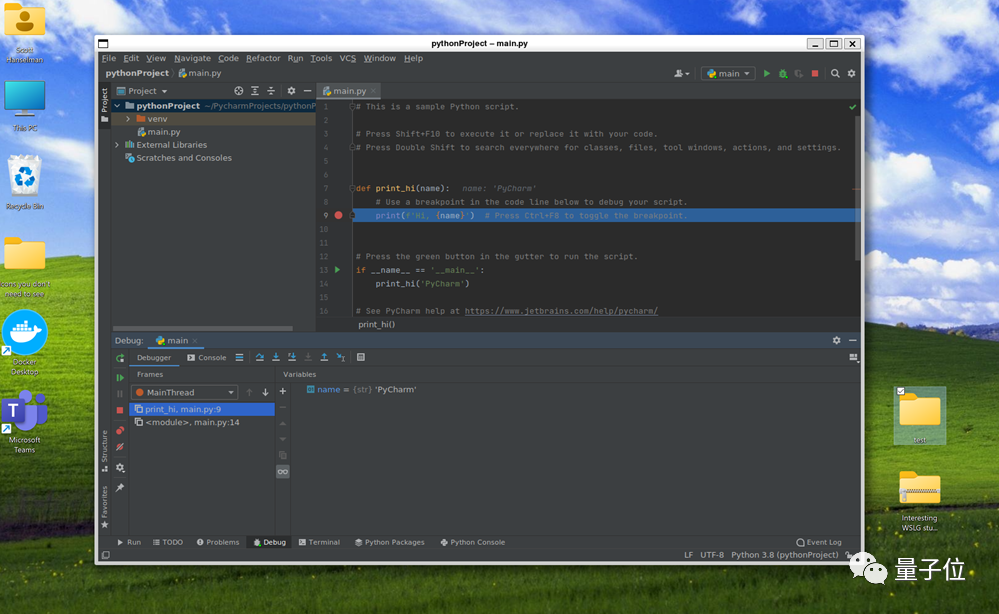Open the MainThread thread selector dropdown

[x=185, y=392]
